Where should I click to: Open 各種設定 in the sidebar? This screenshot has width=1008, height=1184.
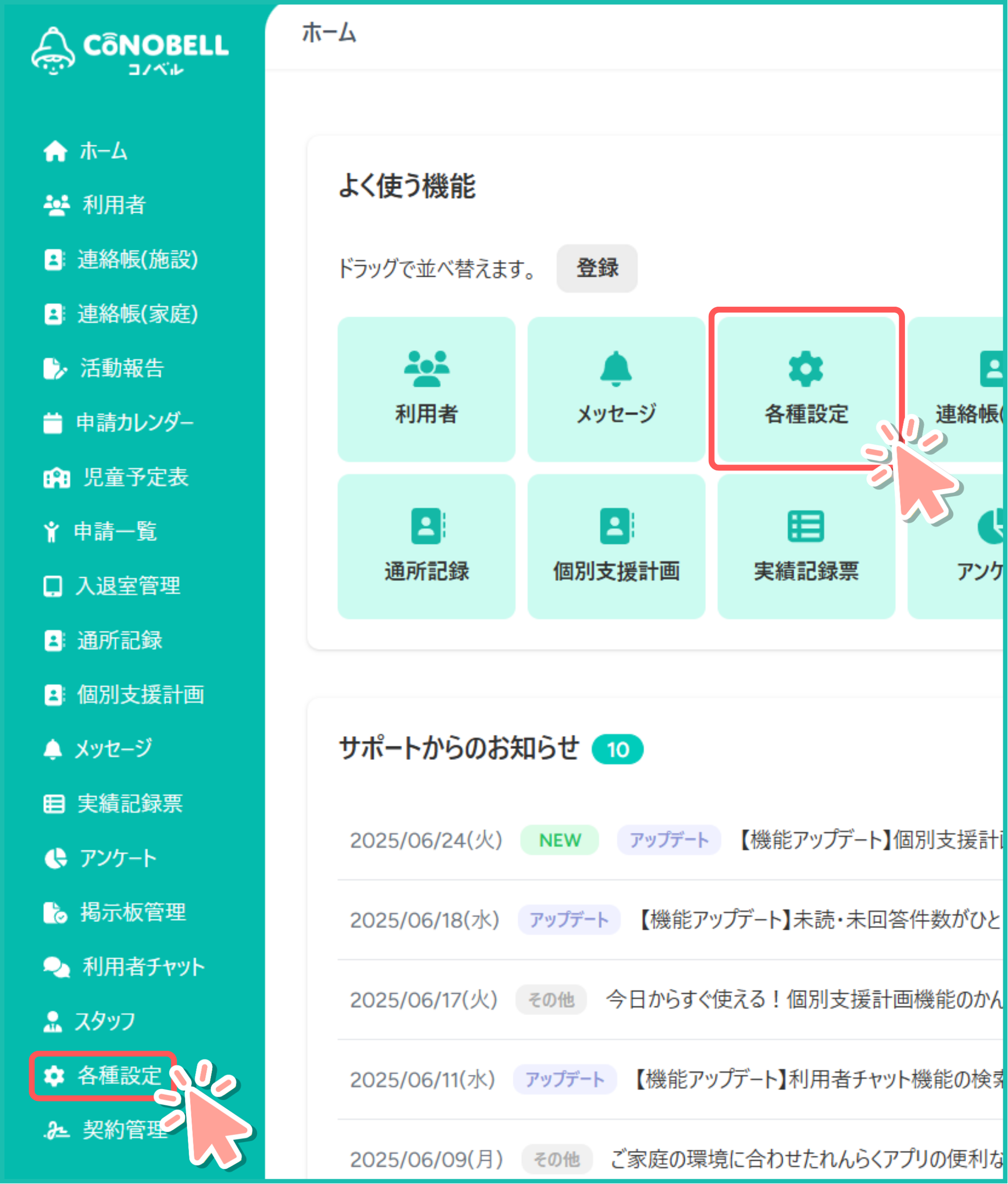pos(119,1076)
